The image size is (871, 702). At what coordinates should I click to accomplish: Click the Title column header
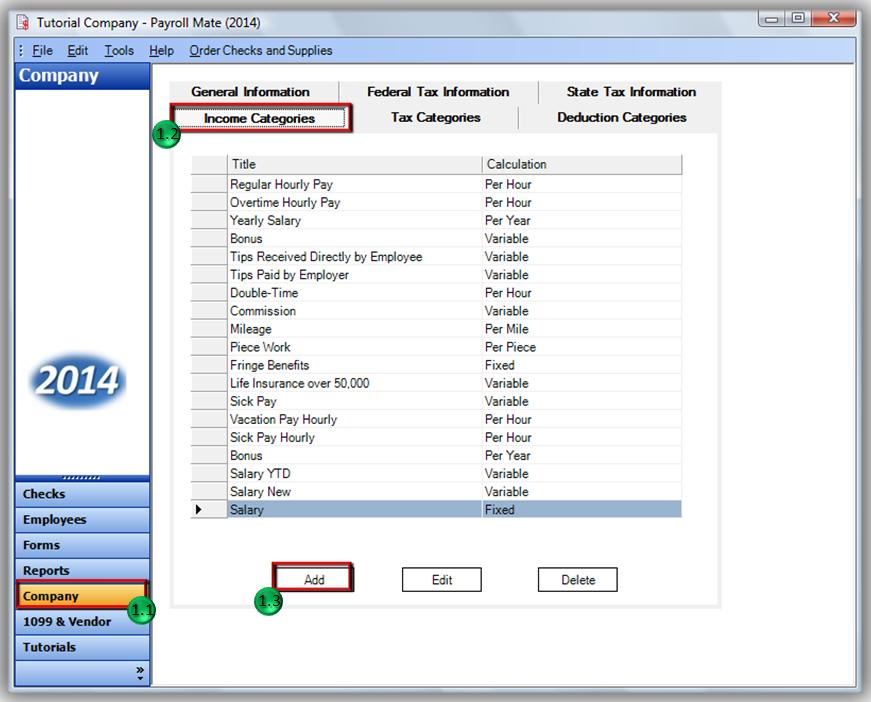(354, 164)
